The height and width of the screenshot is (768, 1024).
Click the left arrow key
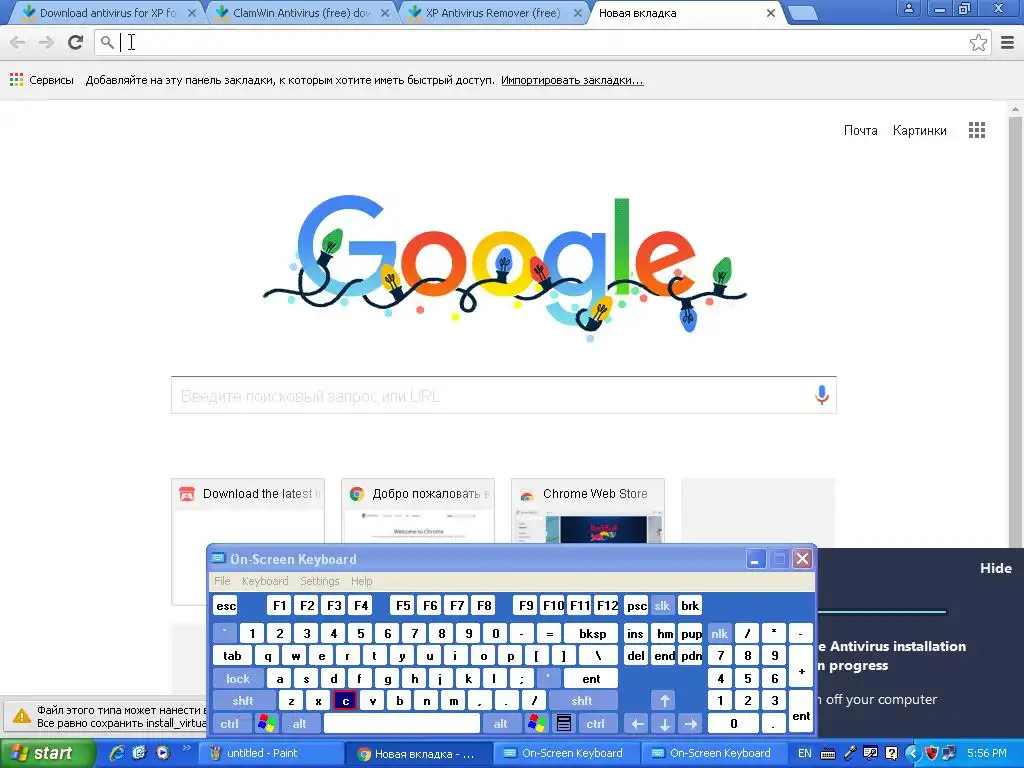pyautogui.click(x=637, y=724)
